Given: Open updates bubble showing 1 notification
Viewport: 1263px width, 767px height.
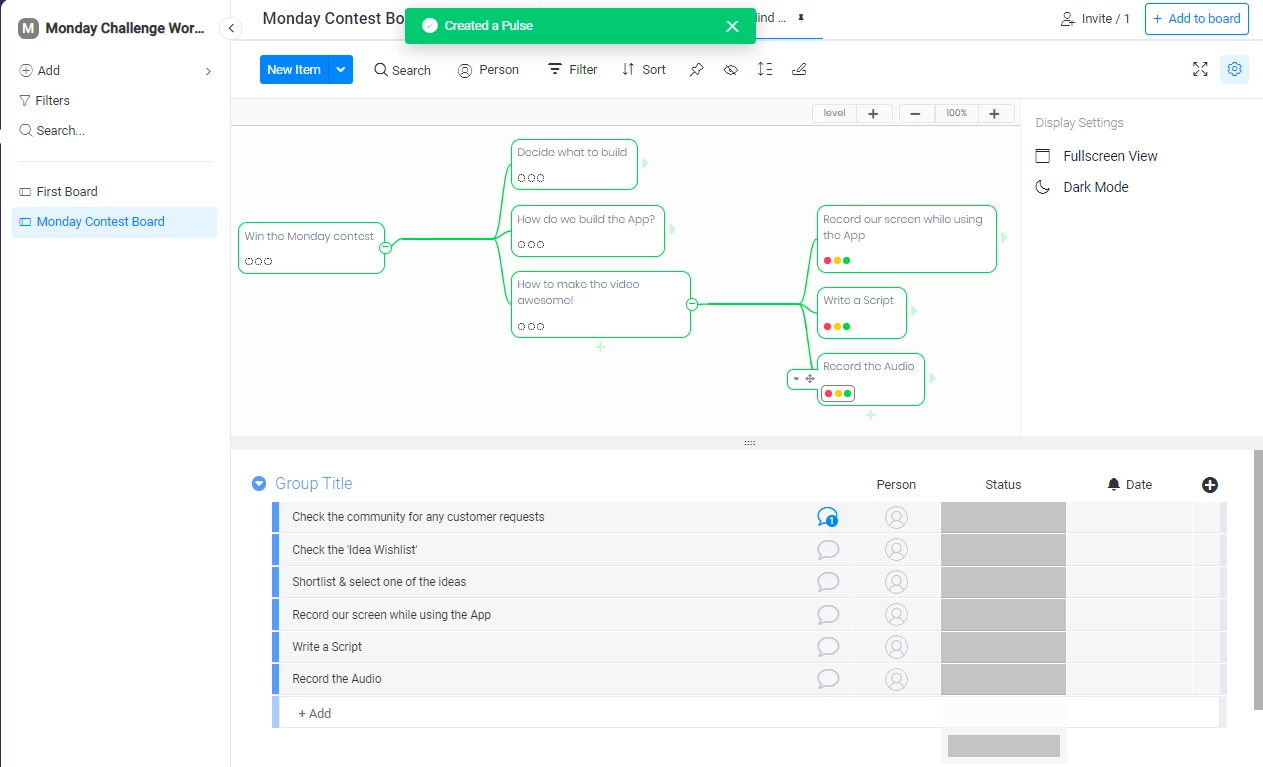Looking at the screenshot, I should (x=827, y=517).
